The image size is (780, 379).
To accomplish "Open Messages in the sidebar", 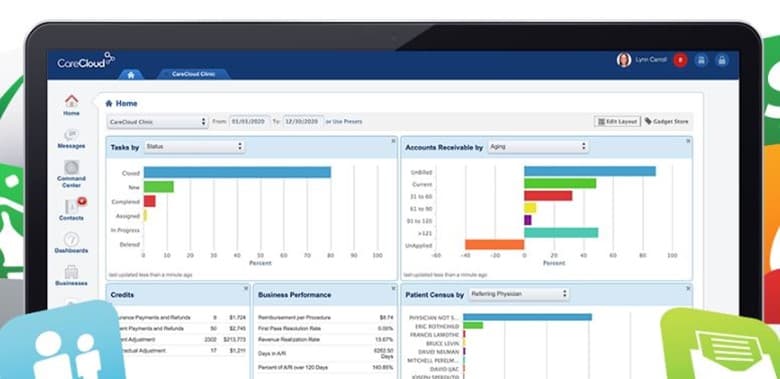I will pos(72,139).
